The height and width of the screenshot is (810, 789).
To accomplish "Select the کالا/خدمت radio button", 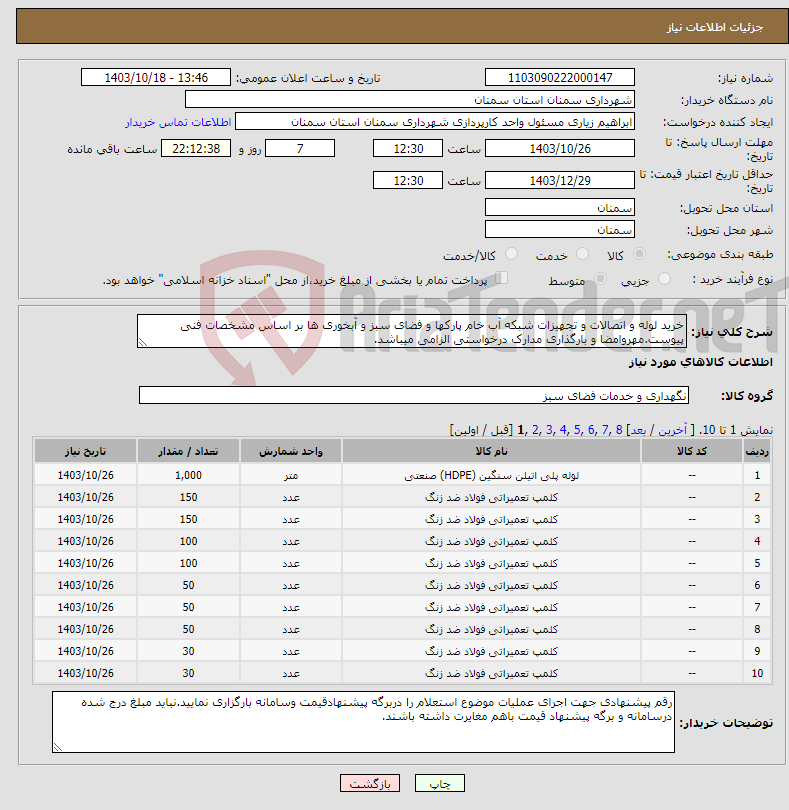I will click(x=511, y=254).
